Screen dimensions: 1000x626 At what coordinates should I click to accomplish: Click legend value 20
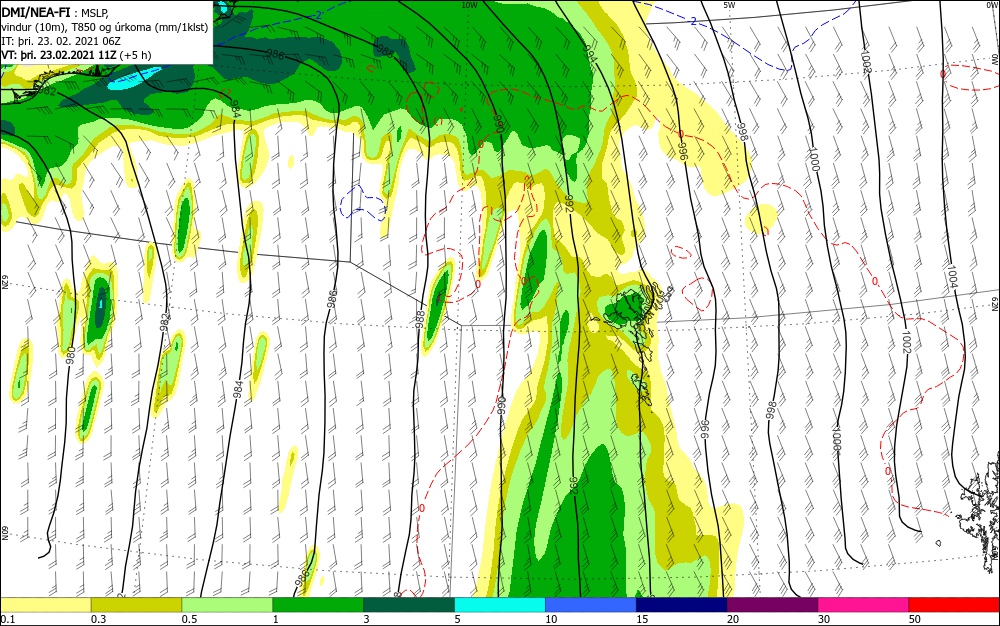point(733,619)
